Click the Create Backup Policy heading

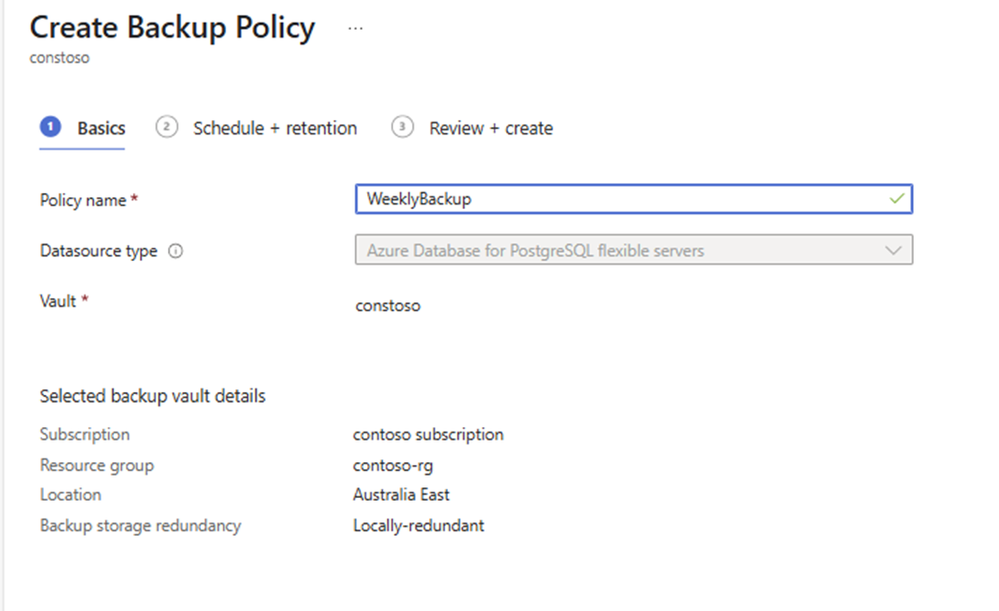click(x=173, y=28)
